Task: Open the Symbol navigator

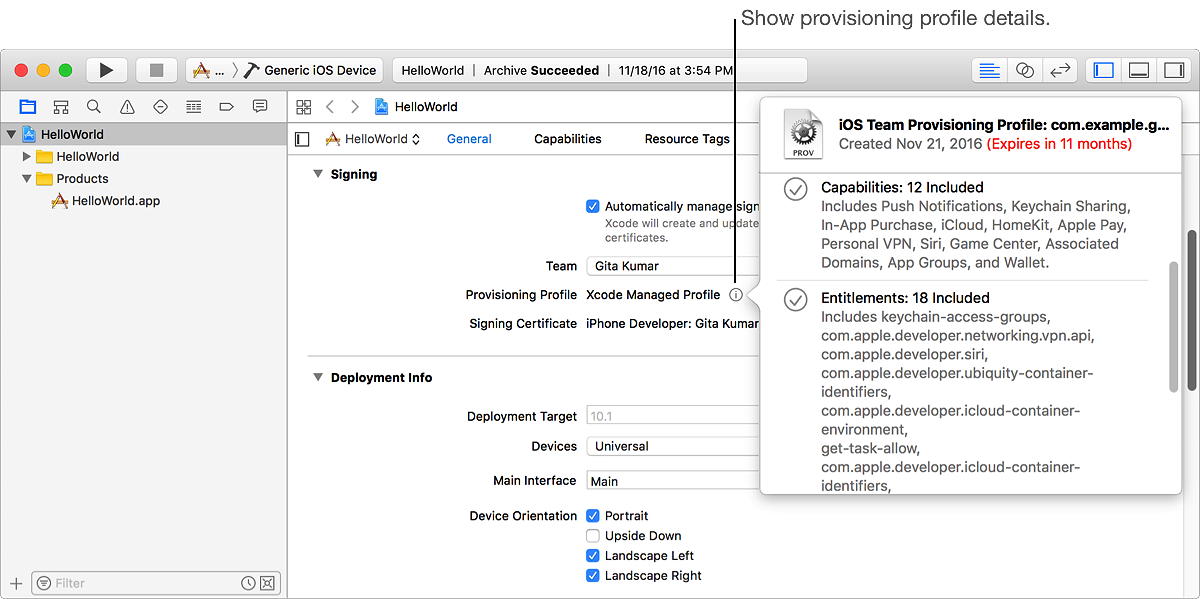Action: [x=60, y=106]
